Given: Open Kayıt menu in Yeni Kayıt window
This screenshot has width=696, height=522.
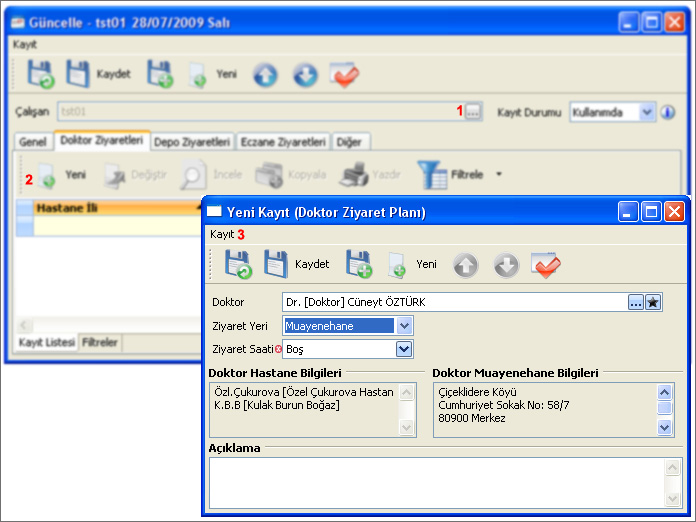Looking at the screenshot, I should coord(222,234).
